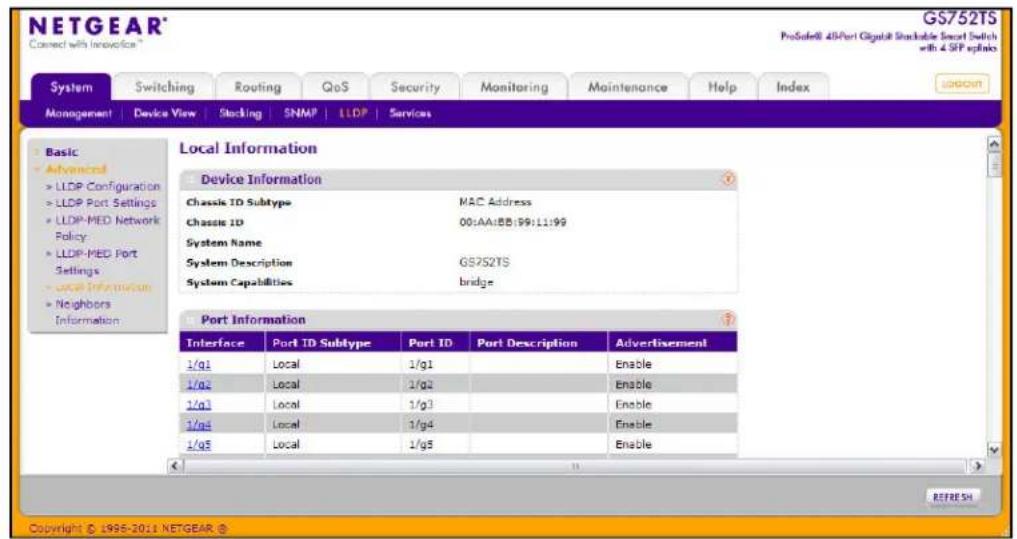Image resolution: width=1017 pixels, height=539 pixels.
Task: Switch to the Maintenance tab
Action: pos(627,87)
